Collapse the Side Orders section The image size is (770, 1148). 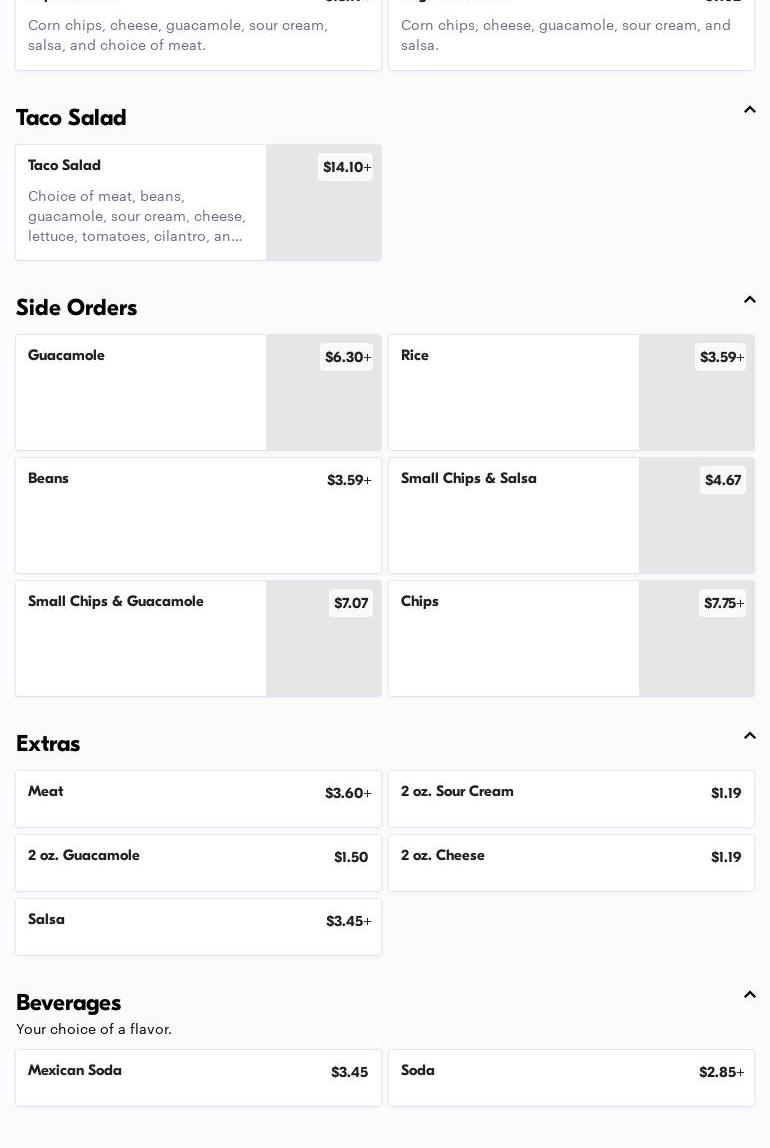pyautogui.click(x=749, y=300)
